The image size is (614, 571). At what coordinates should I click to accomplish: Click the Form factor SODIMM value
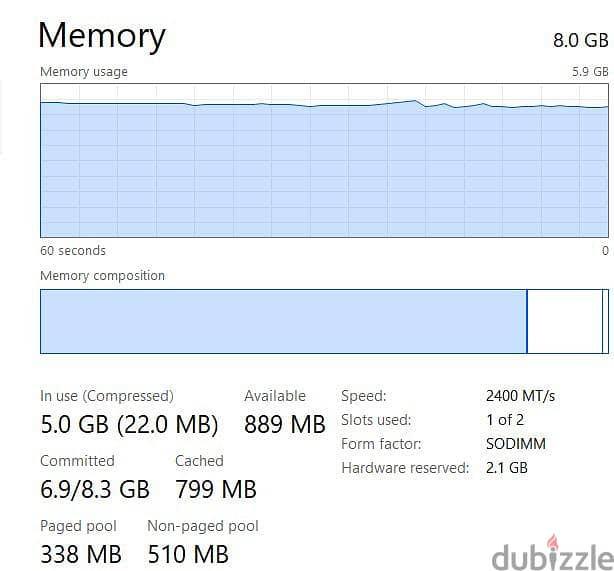pyautogui.click(x=516, y=444)
